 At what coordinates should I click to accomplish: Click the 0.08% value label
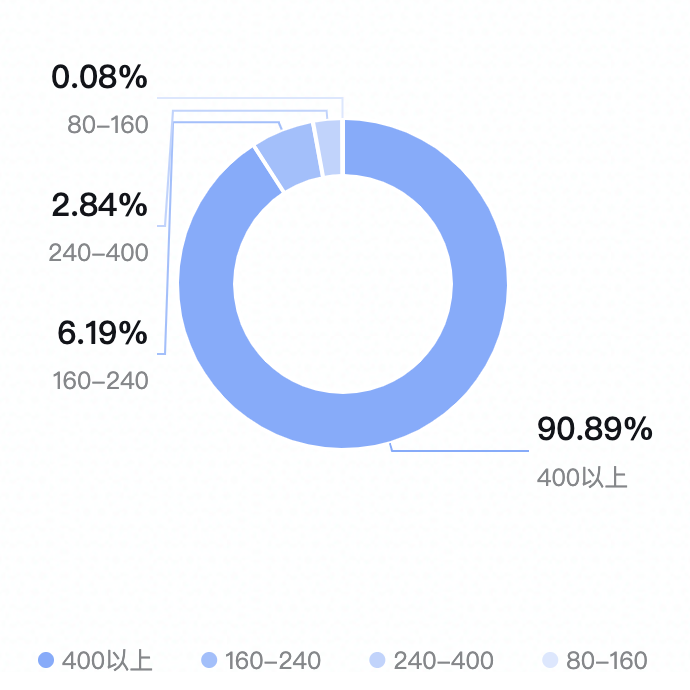99,77
